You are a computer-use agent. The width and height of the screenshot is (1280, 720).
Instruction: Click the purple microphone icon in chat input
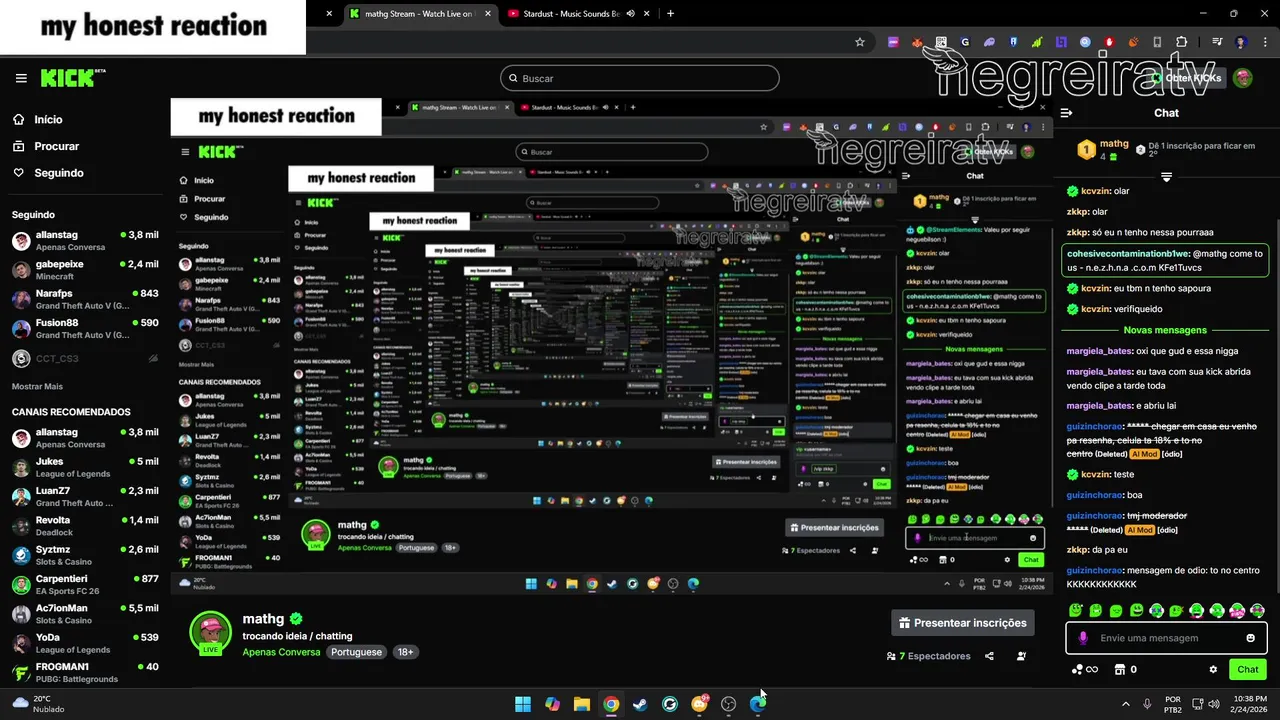point(1083,638)
